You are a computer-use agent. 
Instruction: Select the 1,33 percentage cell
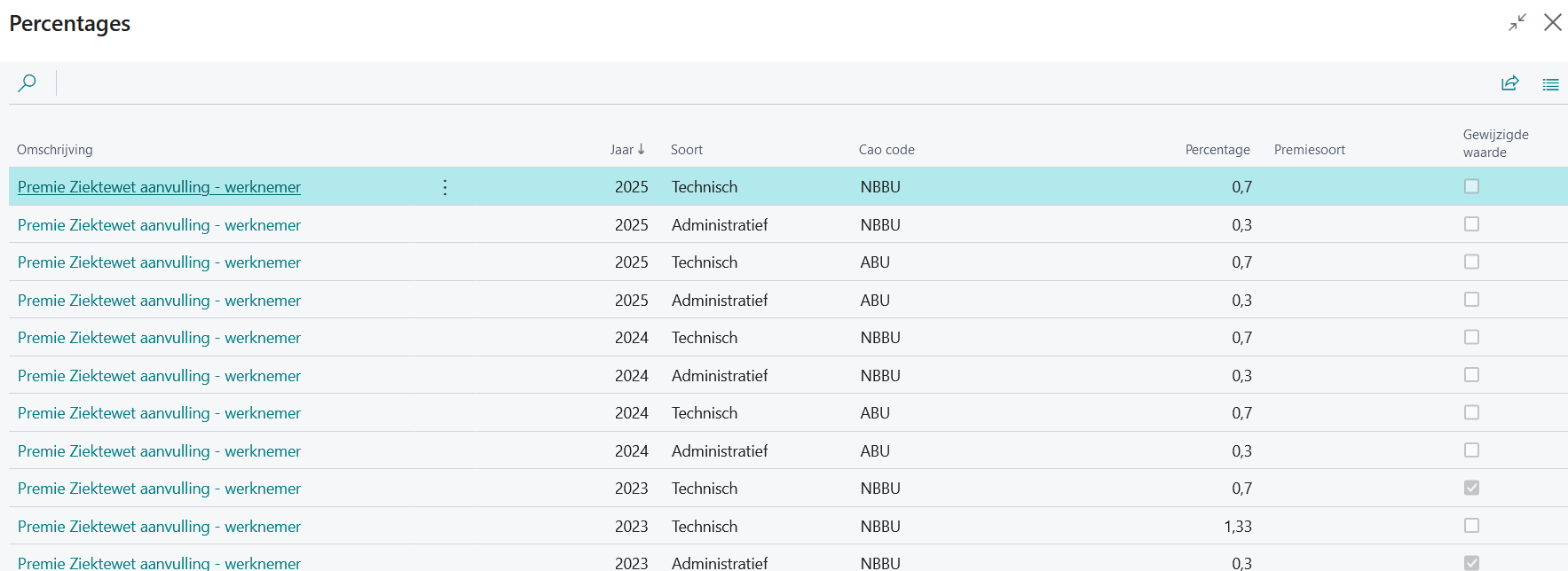1237,527
